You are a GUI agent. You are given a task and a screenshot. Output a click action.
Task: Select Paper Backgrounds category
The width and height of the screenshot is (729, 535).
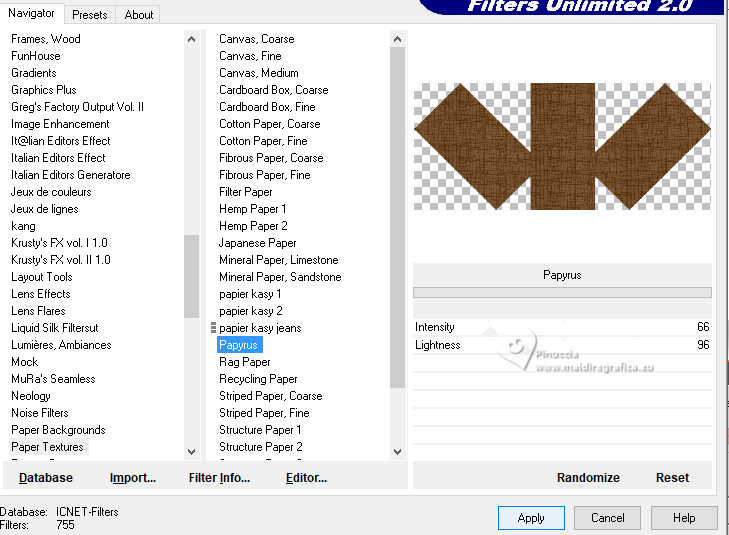pyautogui.click(x=58, y=429)
